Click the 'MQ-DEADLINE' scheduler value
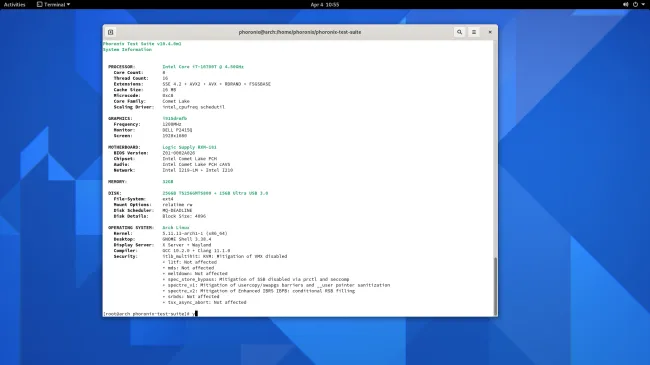The width and height of the screenshot is (650, 365). click(x=177, y=211)
